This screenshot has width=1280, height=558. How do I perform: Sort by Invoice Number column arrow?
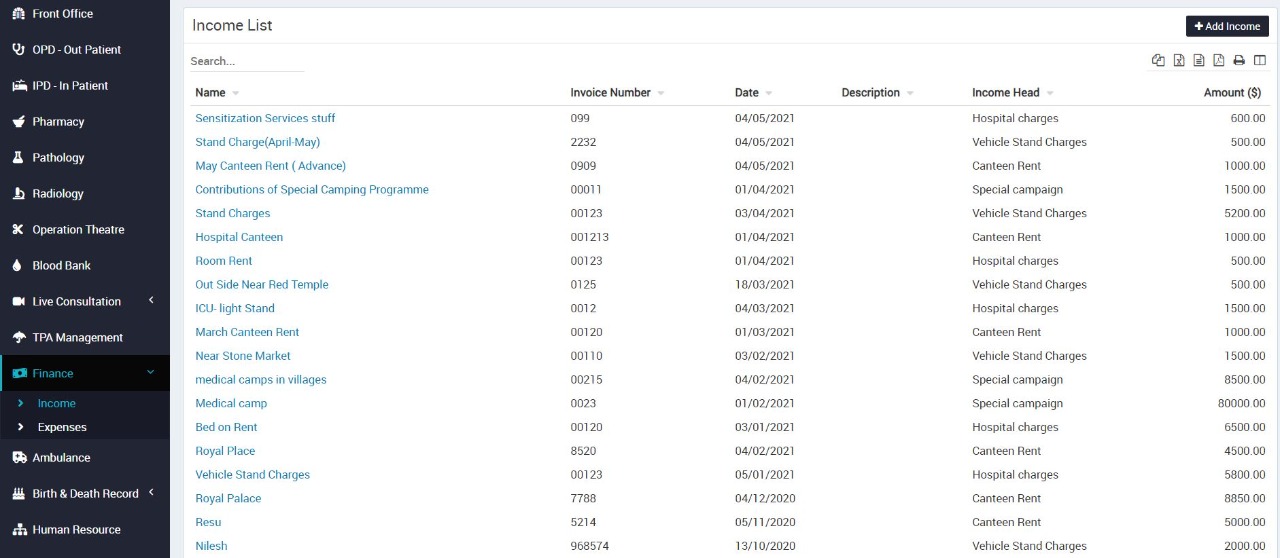[x=661, y=93]
